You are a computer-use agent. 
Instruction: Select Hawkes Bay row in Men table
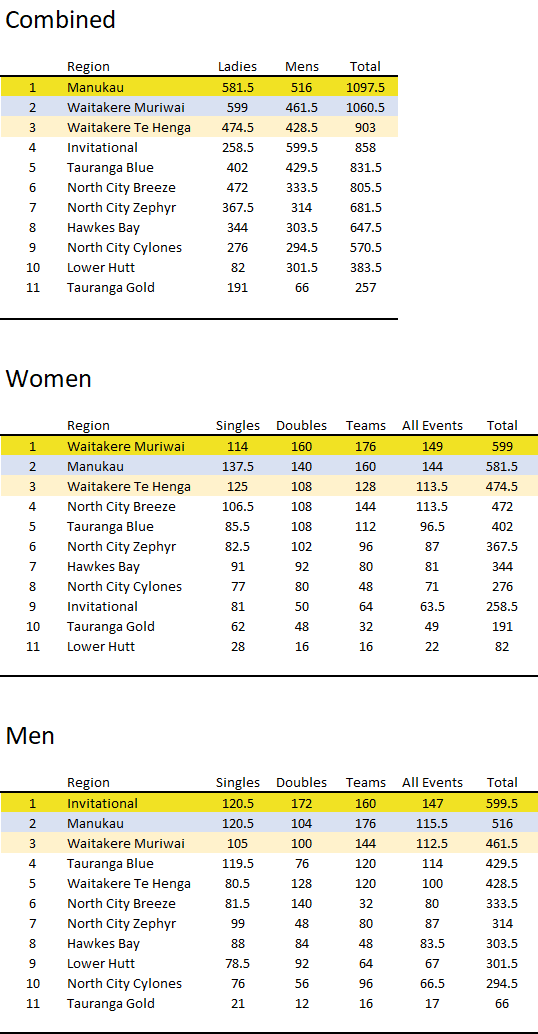click(269, 944)
